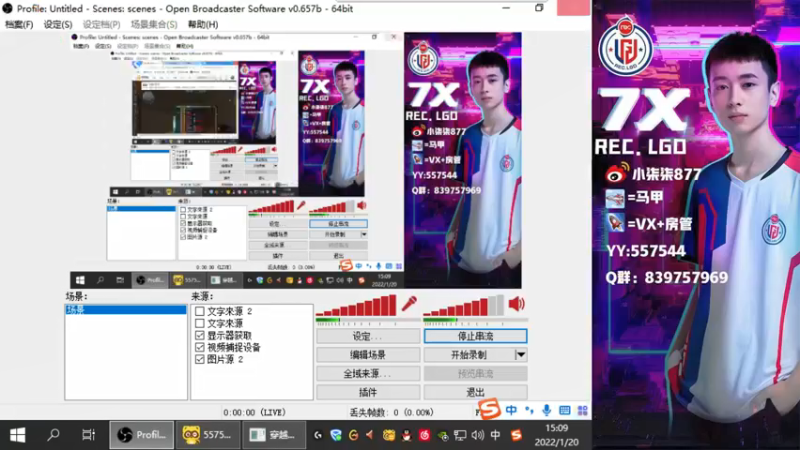Switch to the Profil... OBS taskbar button

141,435
